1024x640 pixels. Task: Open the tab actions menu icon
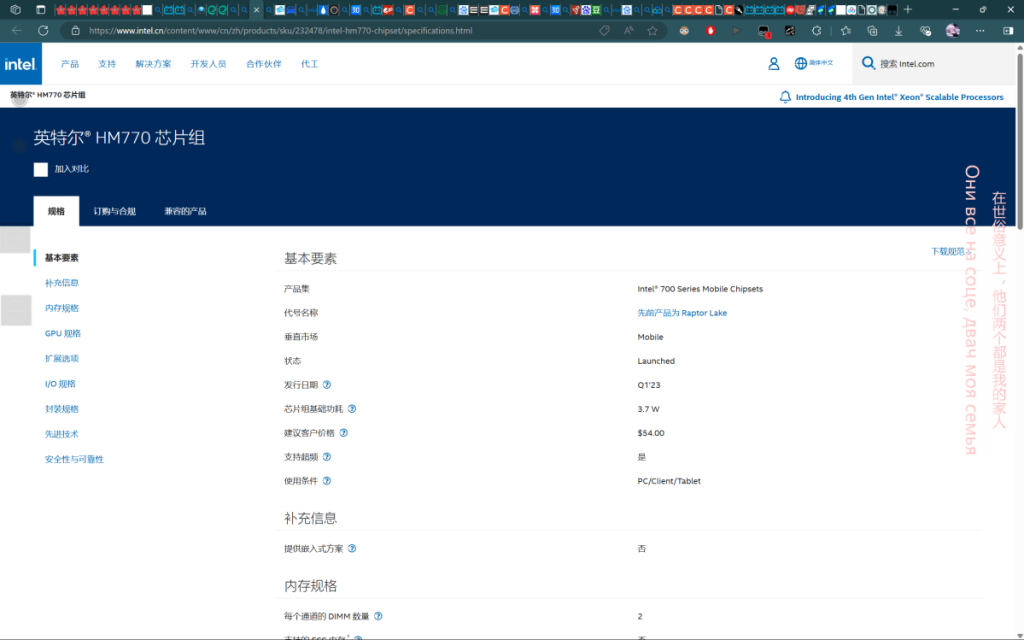coord(40,10)
